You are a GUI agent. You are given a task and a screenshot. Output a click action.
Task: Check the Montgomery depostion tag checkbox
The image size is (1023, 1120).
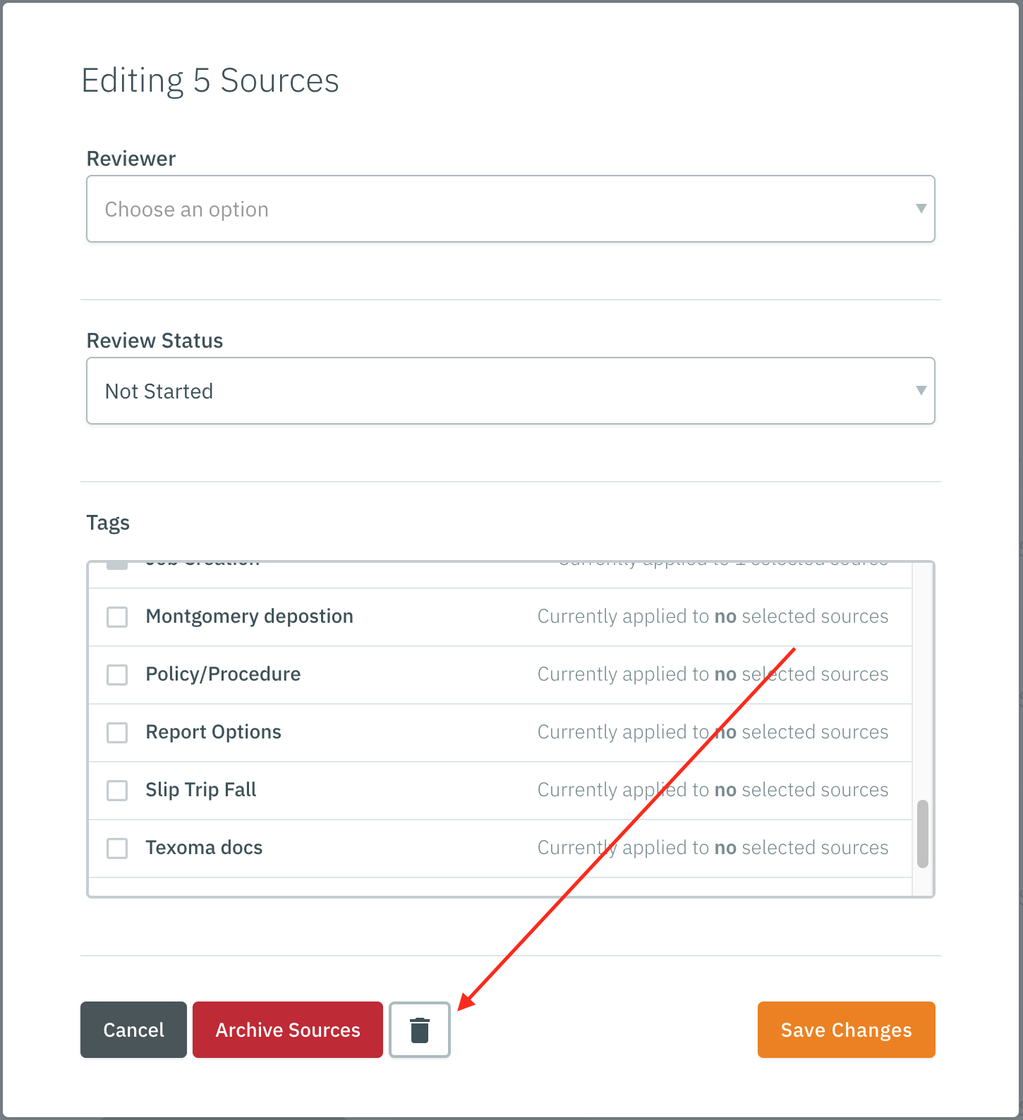point(116,617)
